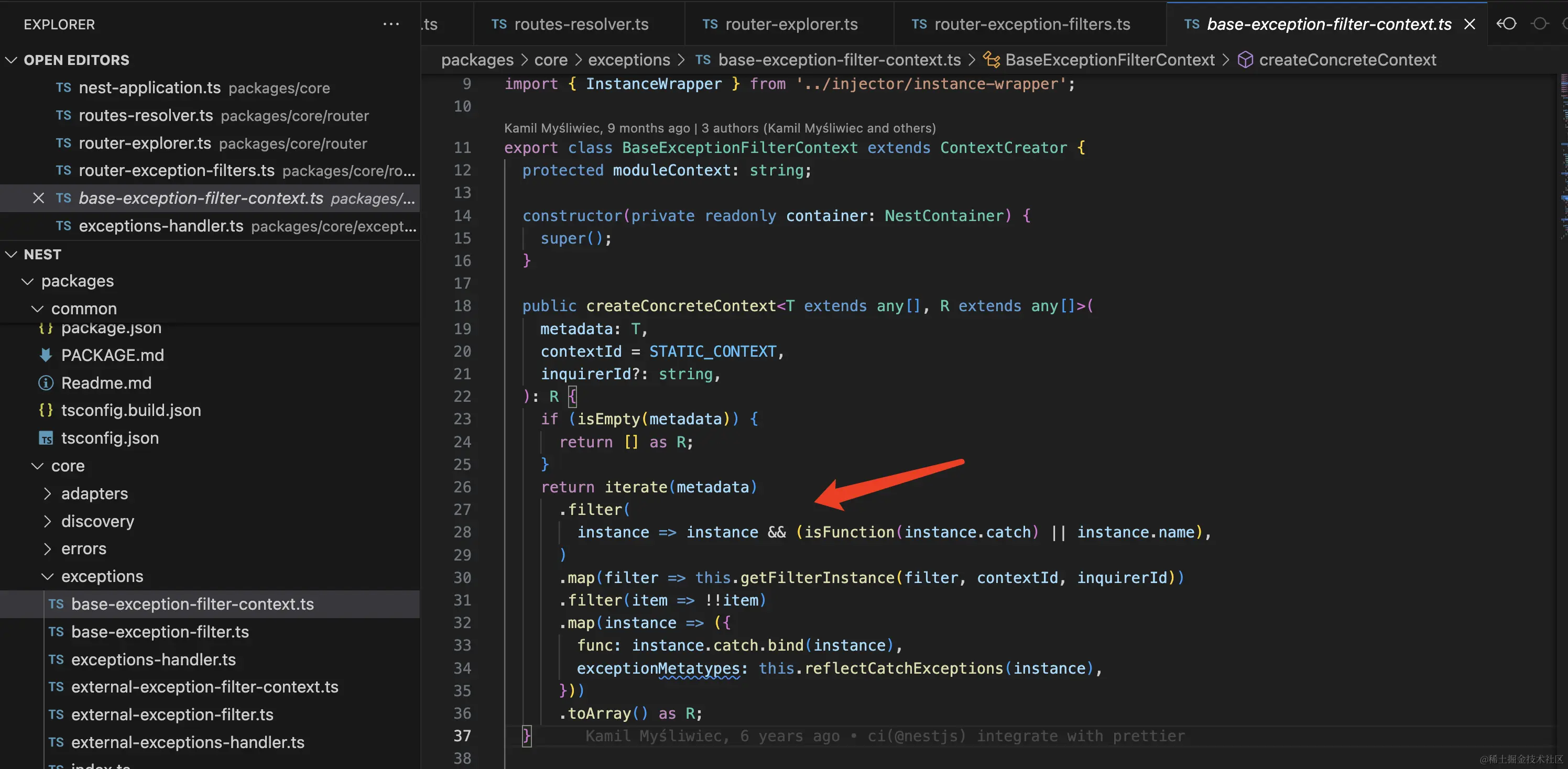Click TS icon in breadcrumb before file name
1568x769 pixels.
click(x=703, y=60)
